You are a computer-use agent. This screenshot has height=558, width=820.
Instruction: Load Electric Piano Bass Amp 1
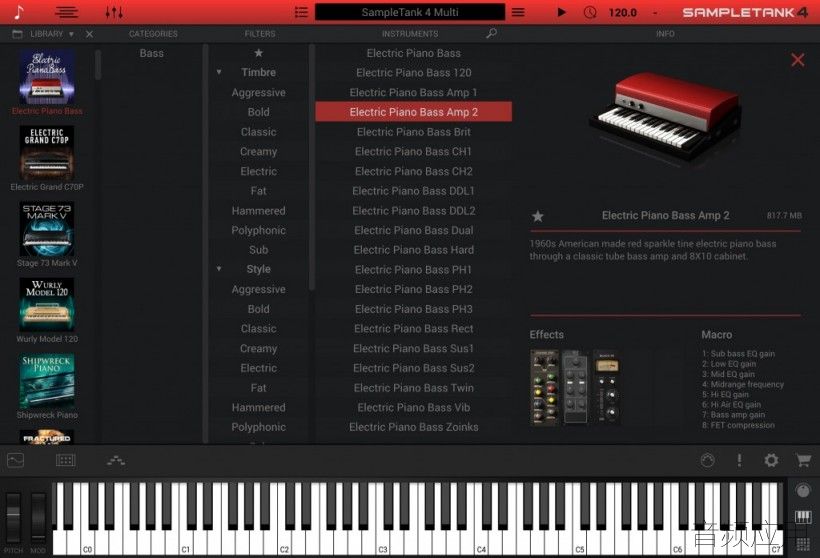tap(414, 93)
